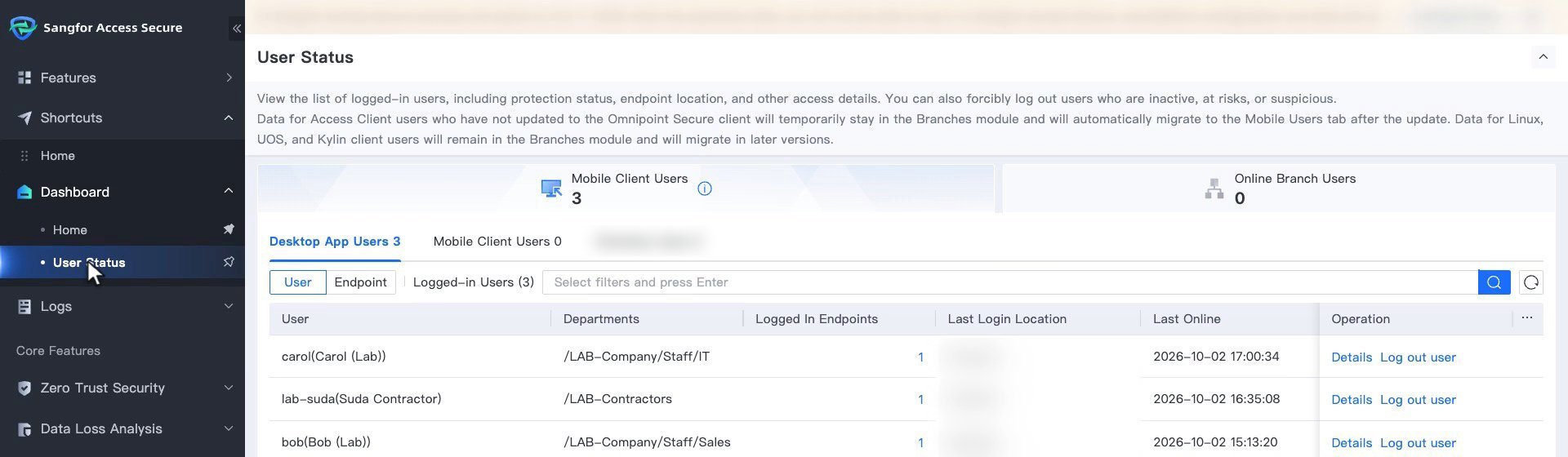Collapse the Dashboard section
This screenshot has width=1568, height=457.
229,191
